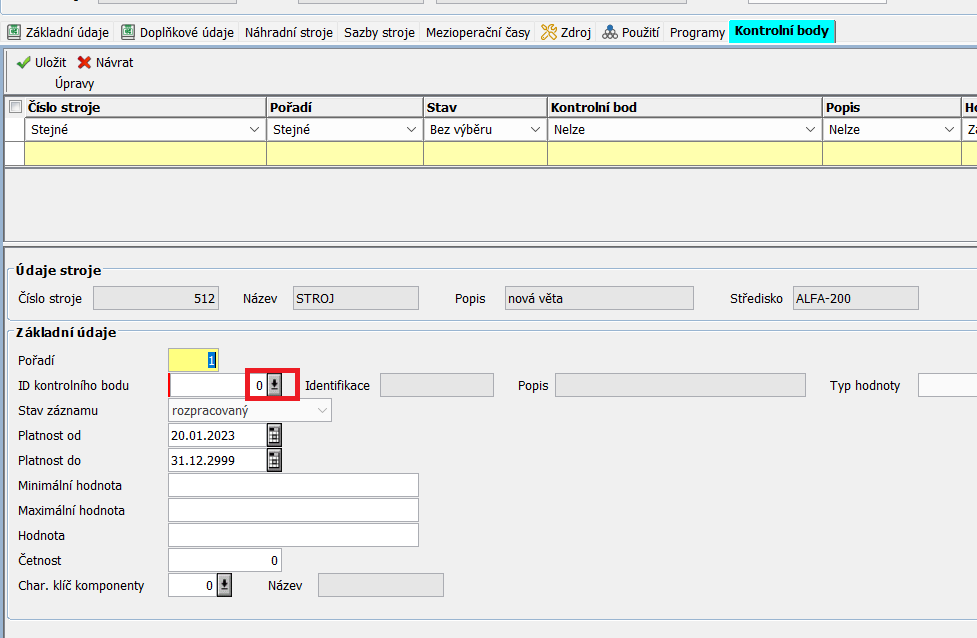Switch to the Sazby stroje tab
This screenshot has height=638, width=977.
[379, 32]
